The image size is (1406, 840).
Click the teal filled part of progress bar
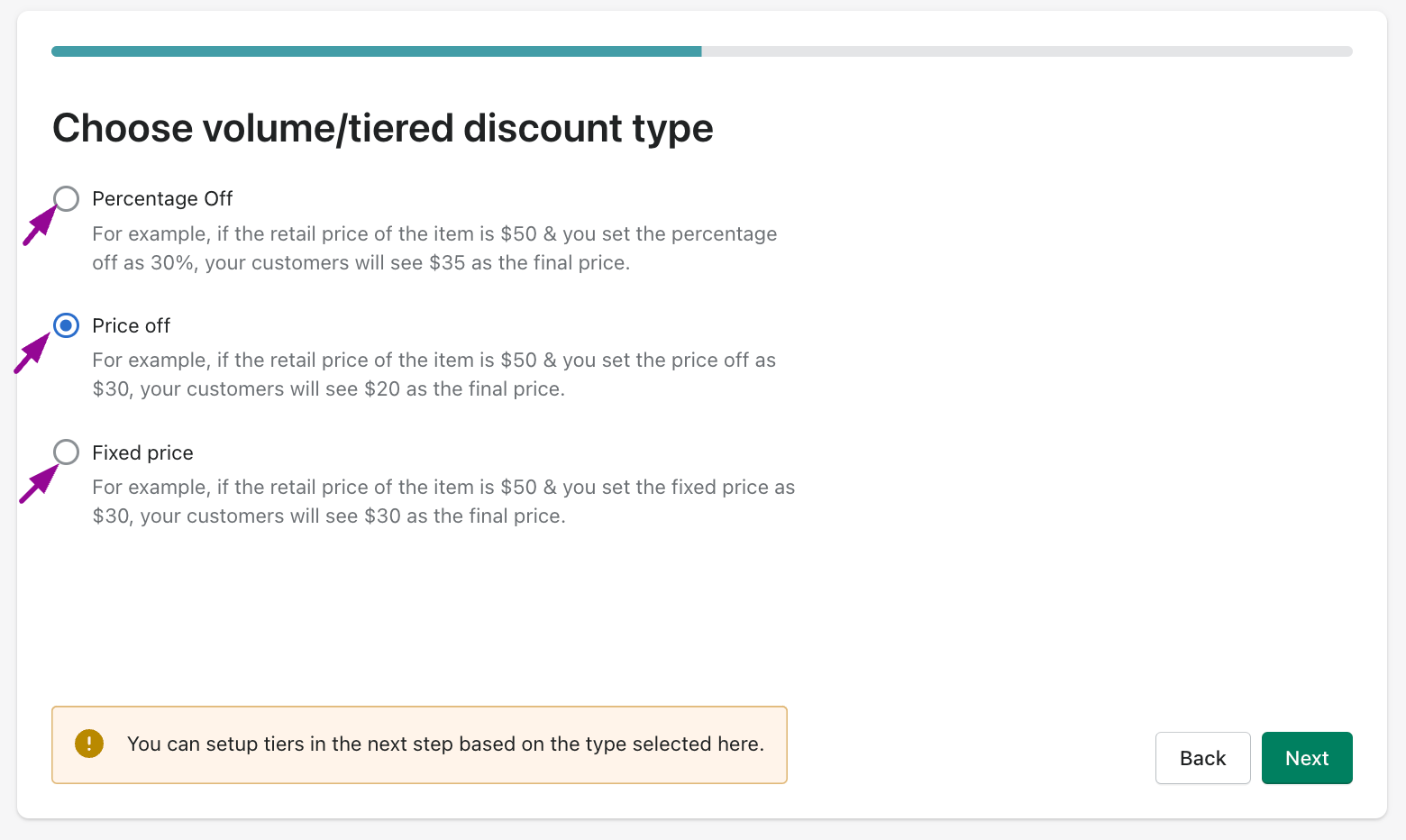click(x=377, y=51)
